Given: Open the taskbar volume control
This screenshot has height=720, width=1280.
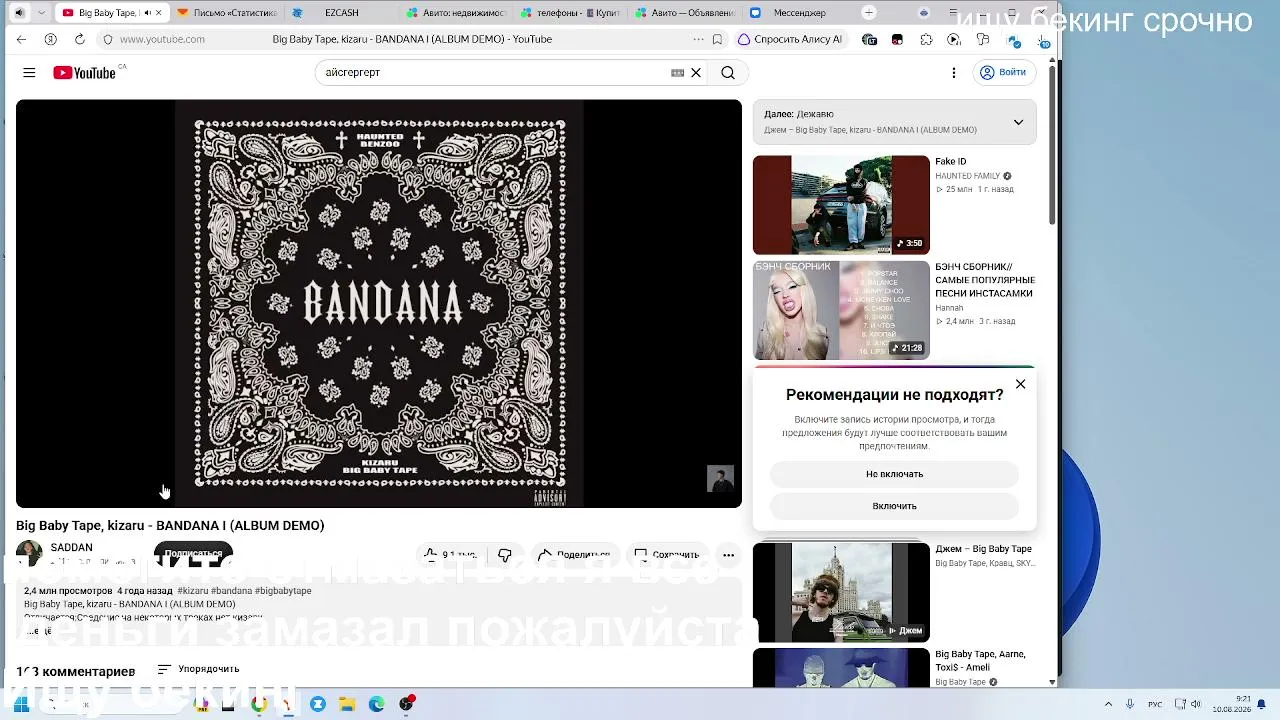Looking at the screenshot, I should pyautogui.click(x=1198, y=704).
